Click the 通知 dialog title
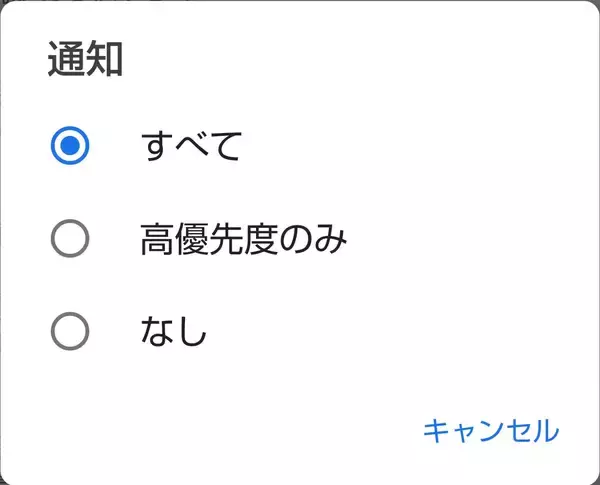The height and width of the screenshot is (485, 600). coord(85,61)
